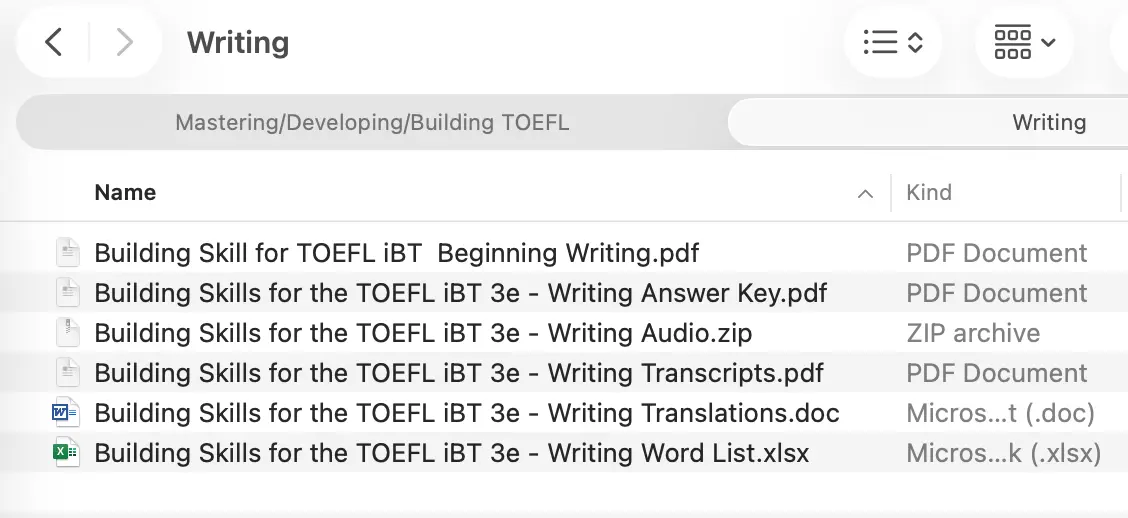The height and width of the screenshot is (518, 1128).
Task: Switch to Mastering/Developing/Building TOEFL tab
Action: click(372, 123)
